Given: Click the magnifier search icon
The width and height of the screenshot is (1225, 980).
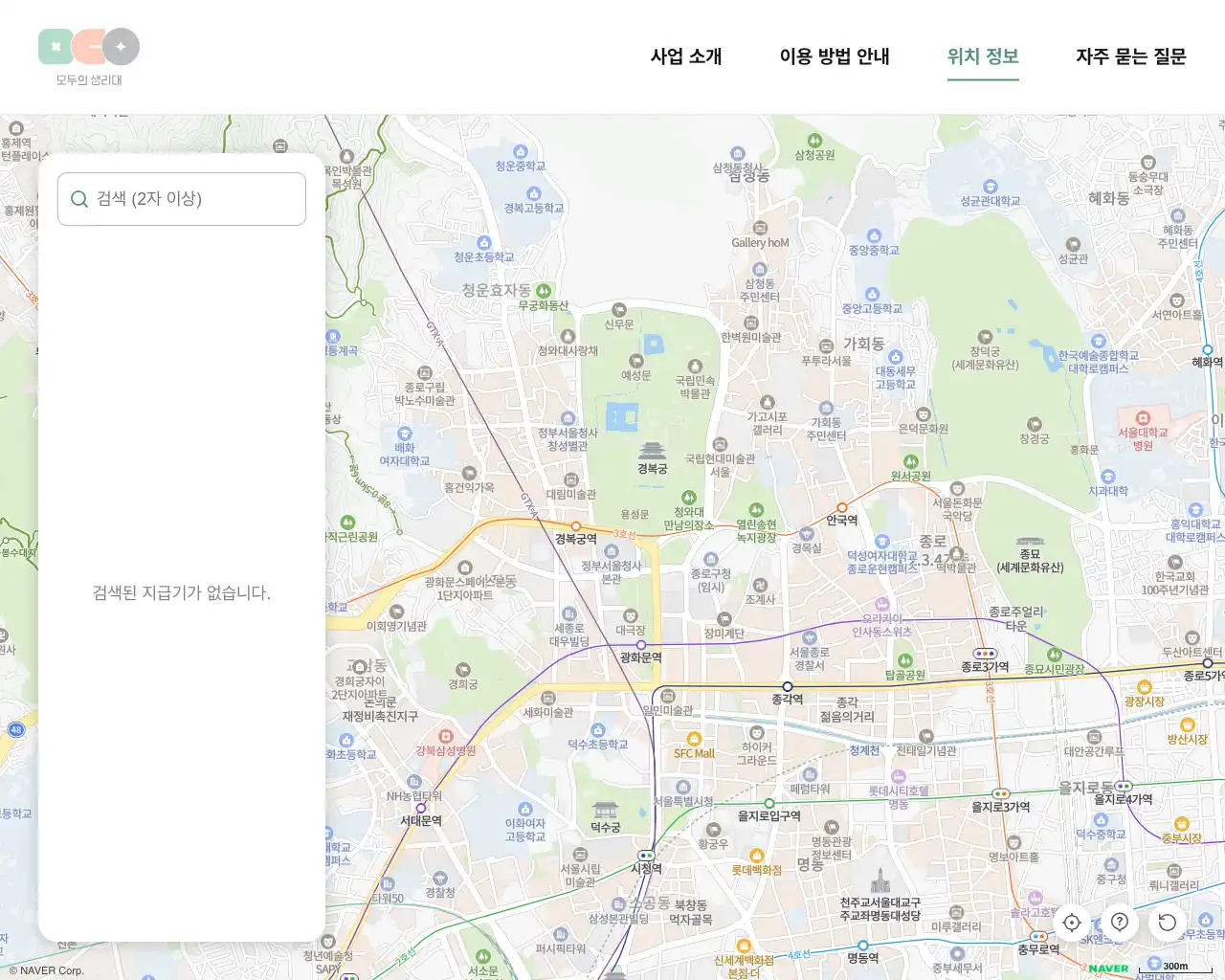Looking at the screenshot, I should click(x=79, y=199).
